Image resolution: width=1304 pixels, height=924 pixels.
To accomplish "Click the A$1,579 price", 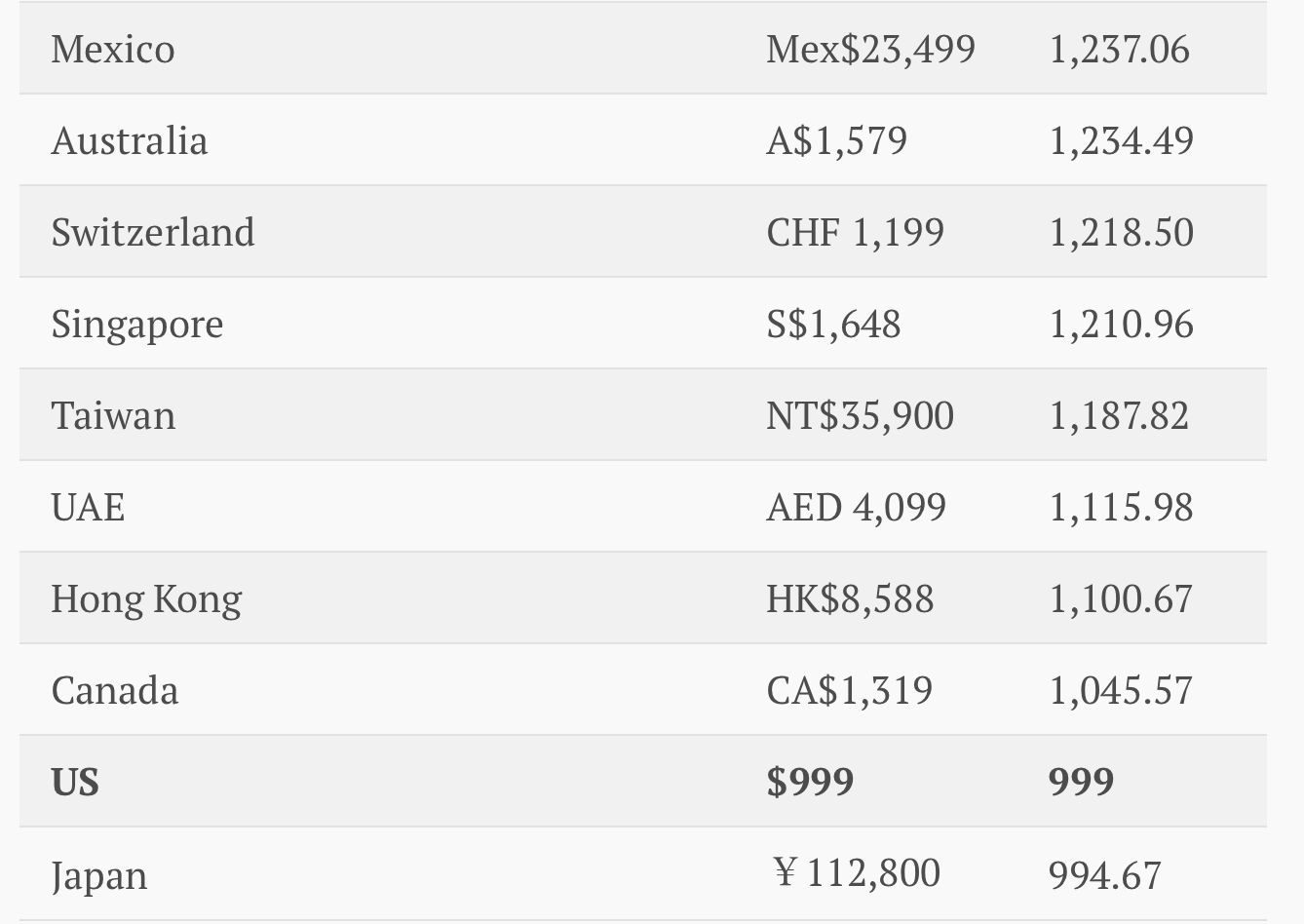I will point(836,140).
